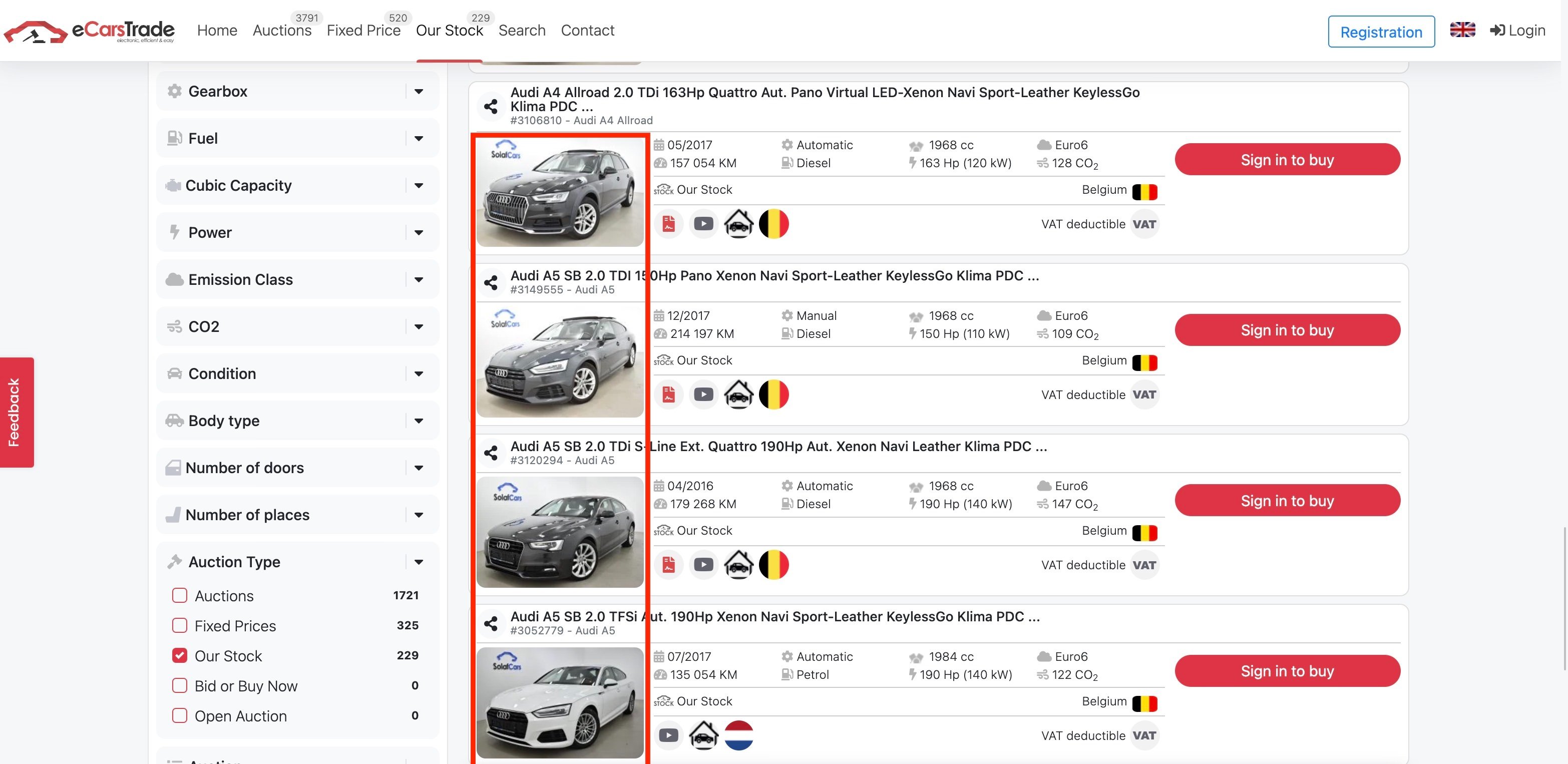Enable the Fixed Prices checkbox filter
Image resolution: width=1568 pixels, height=764 pixels.
tap(180, 625)
